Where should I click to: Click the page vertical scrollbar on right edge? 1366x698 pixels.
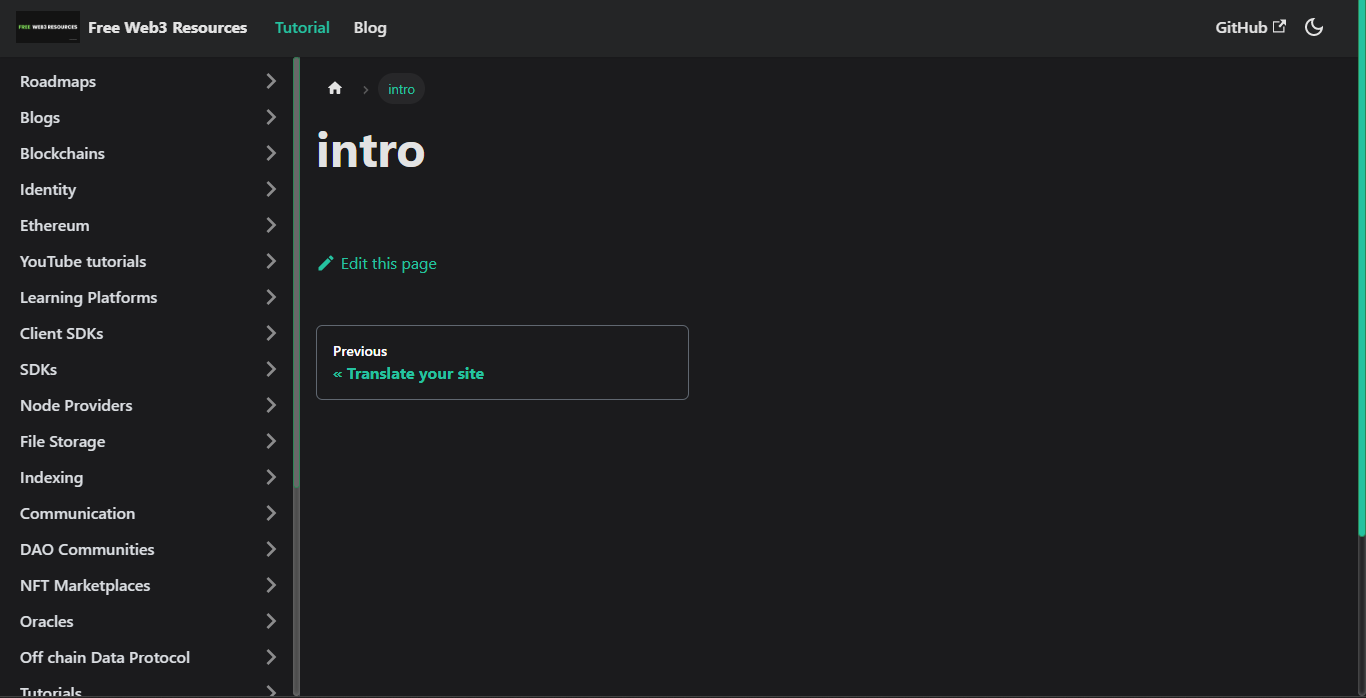click(x=1362, y=270)
